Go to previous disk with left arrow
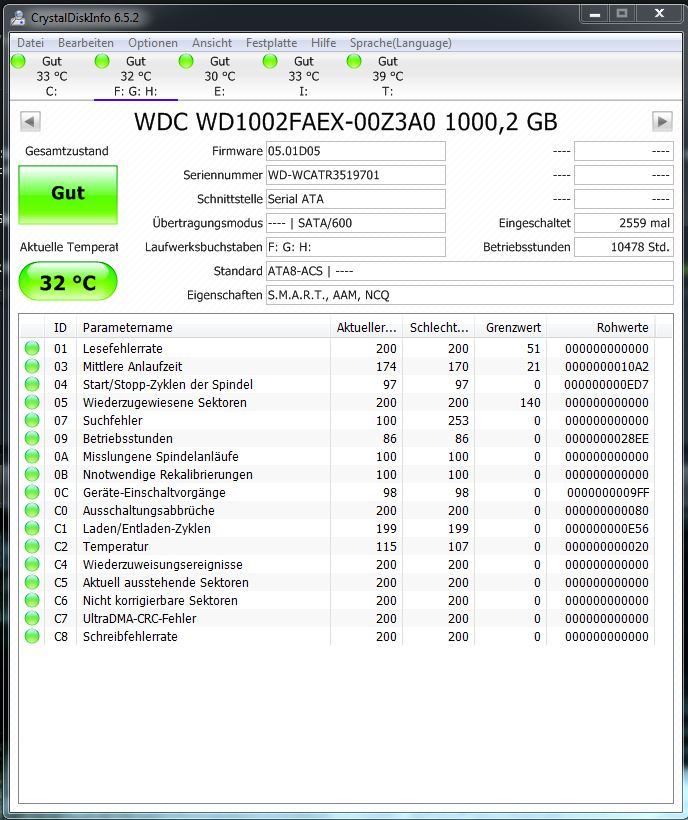The image size is (688, 820). coord(30,122)
